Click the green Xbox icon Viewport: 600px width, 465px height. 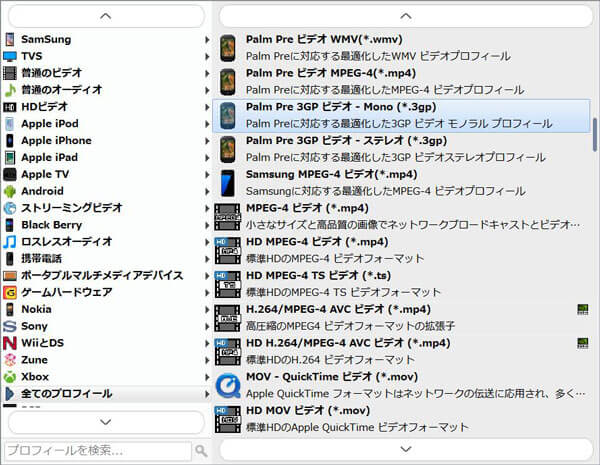(x=10, y=377)
